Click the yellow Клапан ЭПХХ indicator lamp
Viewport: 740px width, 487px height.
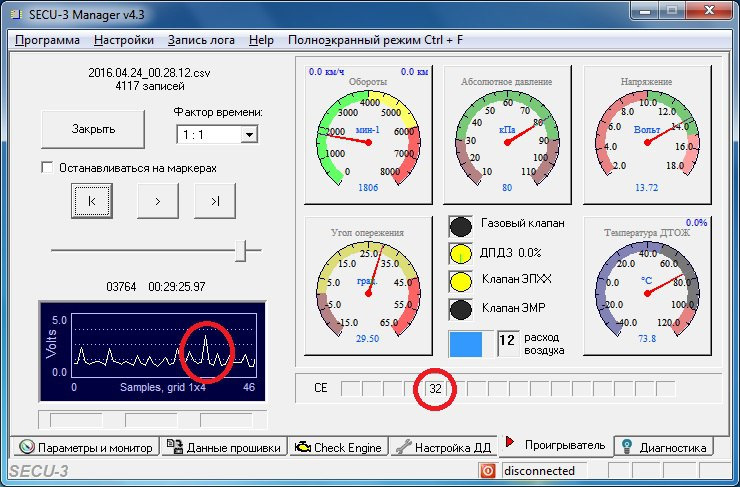[x=461, y=281]
